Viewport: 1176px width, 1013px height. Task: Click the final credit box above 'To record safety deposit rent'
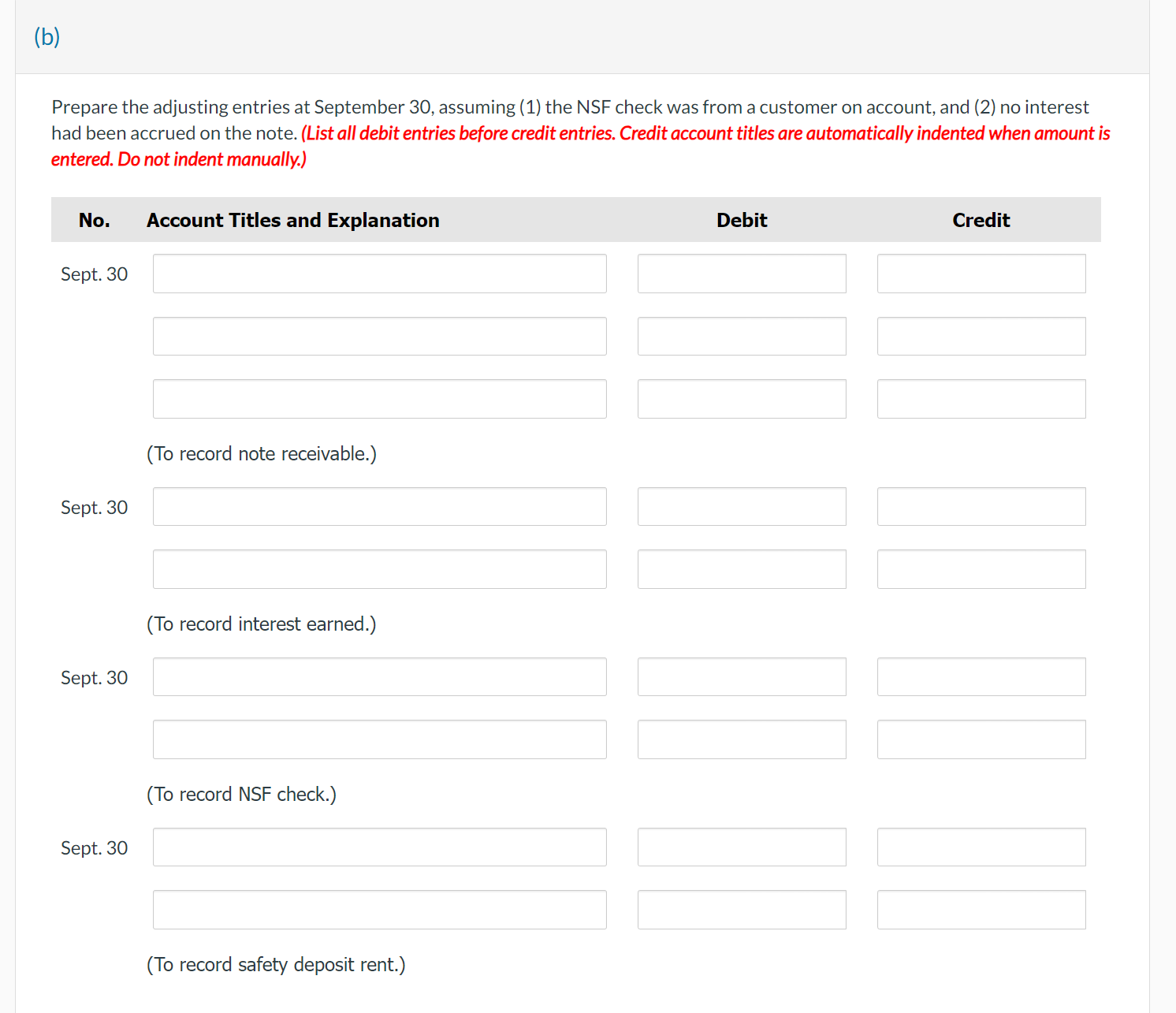pos(981,909)
